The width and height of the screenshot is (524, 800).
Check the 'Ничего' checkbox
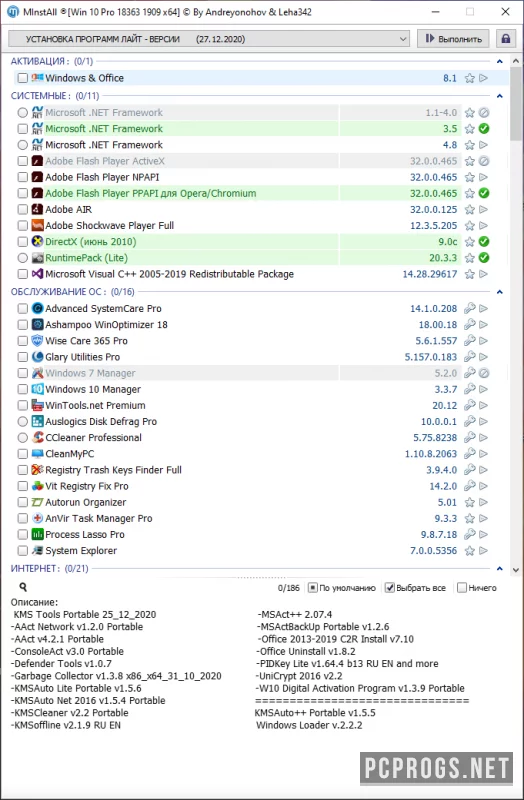pos(462,588)
